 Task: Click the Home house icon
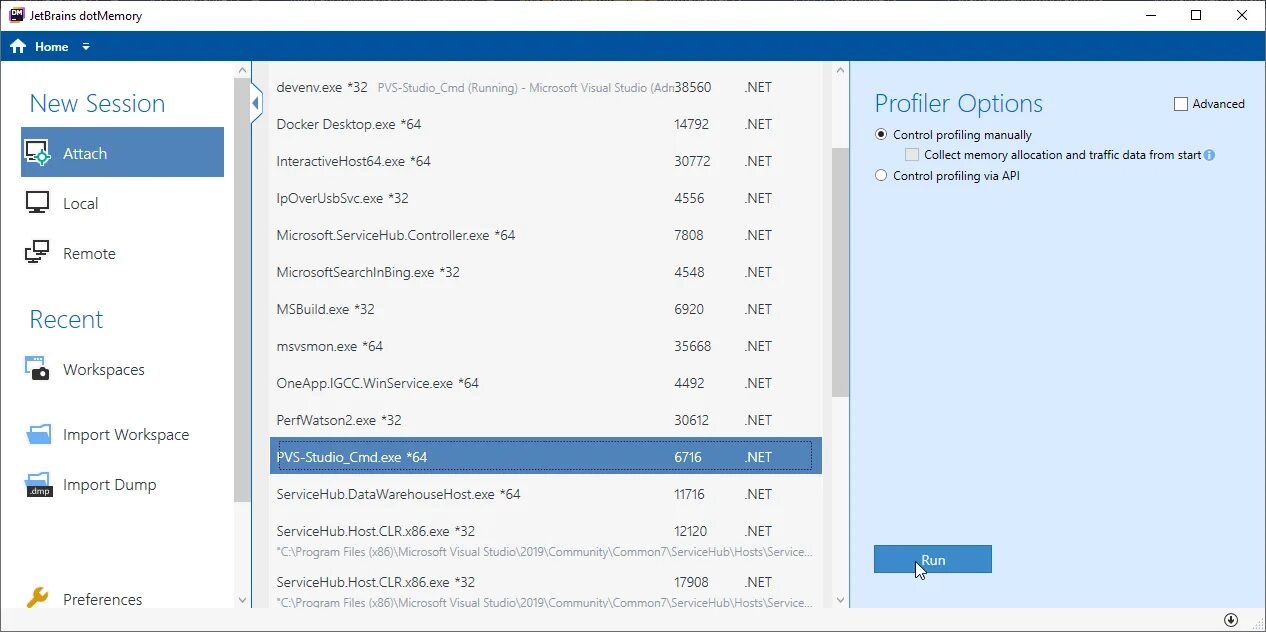pos(18,46)
